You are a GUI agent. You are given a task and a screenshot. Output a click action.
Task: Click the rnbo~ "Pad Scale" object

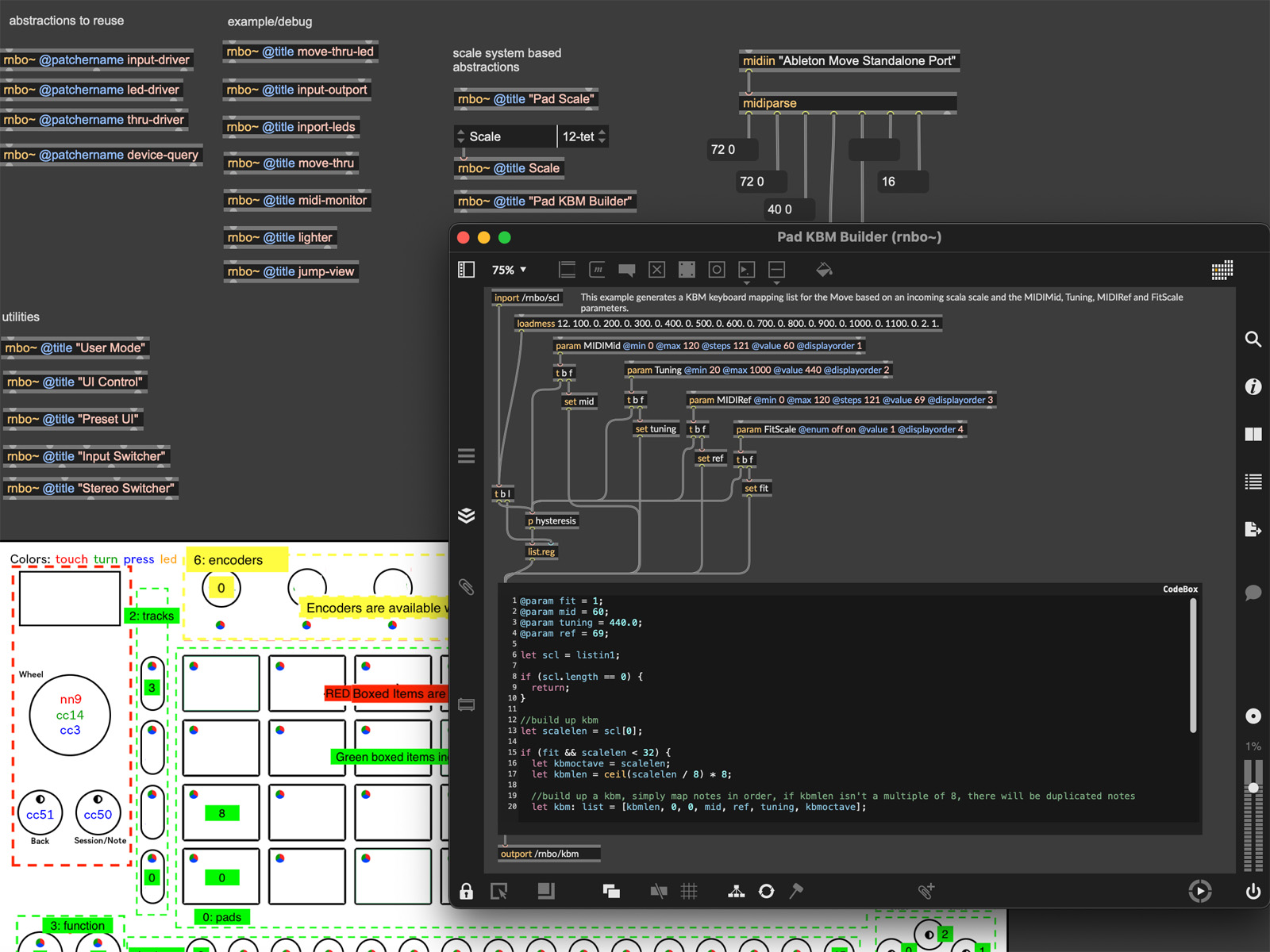tap(526, 99)
